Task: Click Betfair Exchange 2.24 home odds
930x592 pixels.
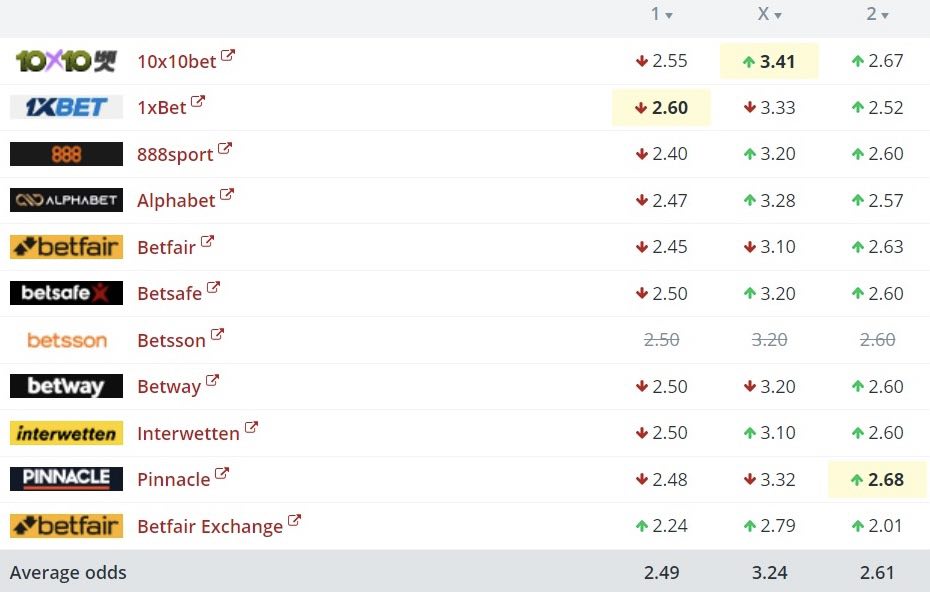Action: pyautogui.click(x=661, y=526)
